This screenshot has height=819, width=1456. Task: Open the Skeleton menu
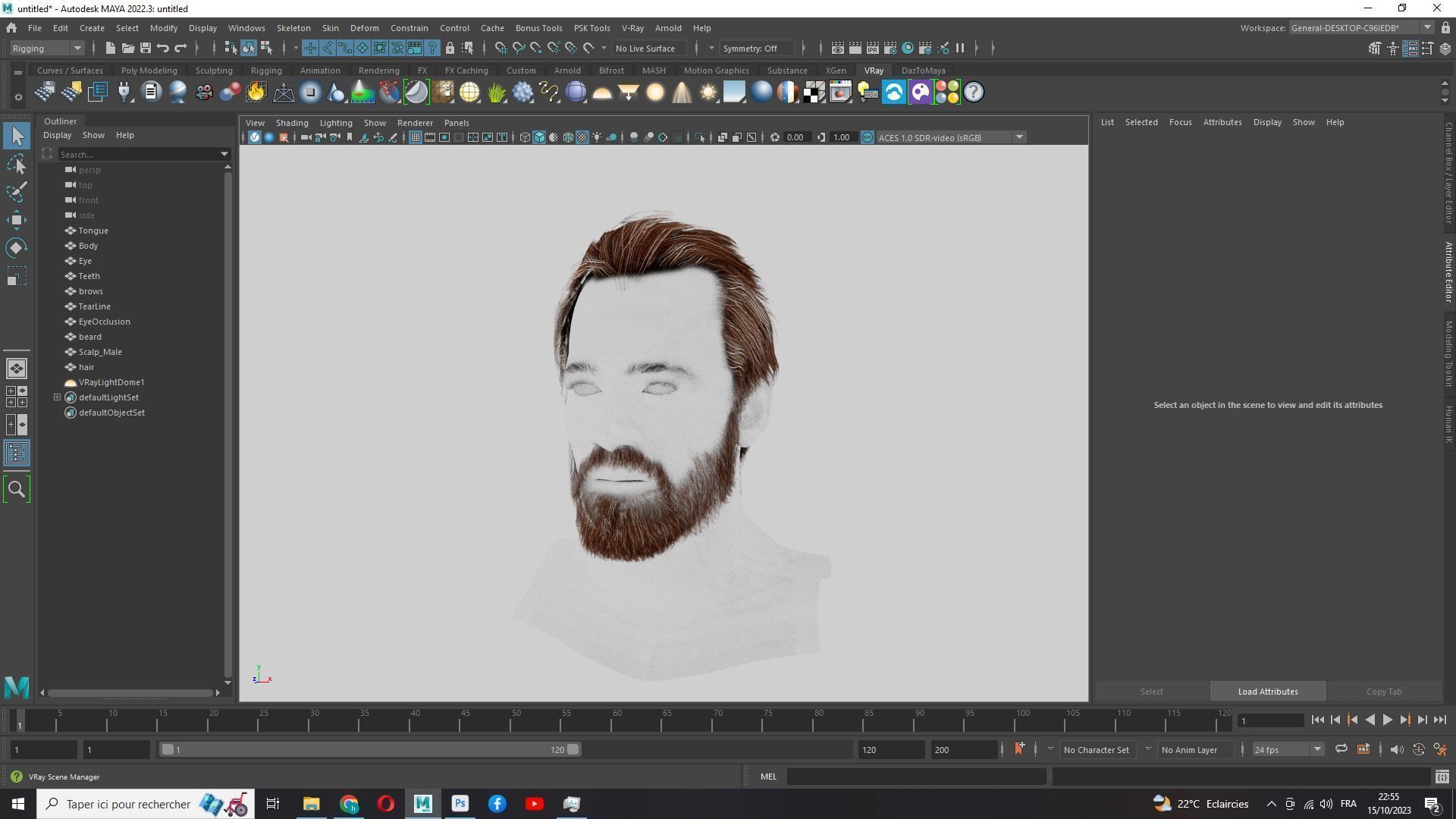pyautogui.click(x=293, y=28)
